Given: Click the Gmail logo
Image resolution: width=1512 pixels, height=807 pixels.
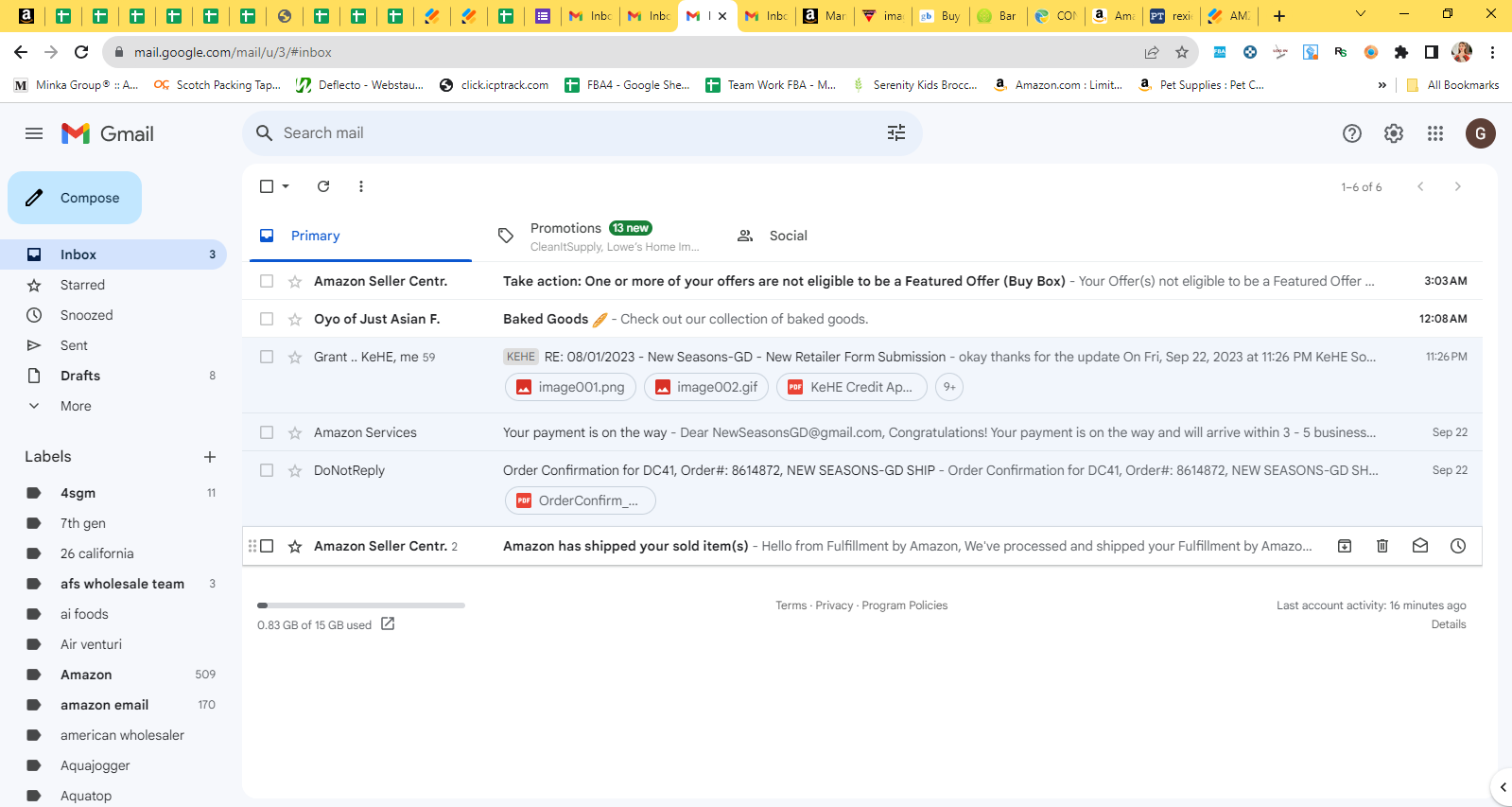Looking at the screenshot, I should 108,133.
